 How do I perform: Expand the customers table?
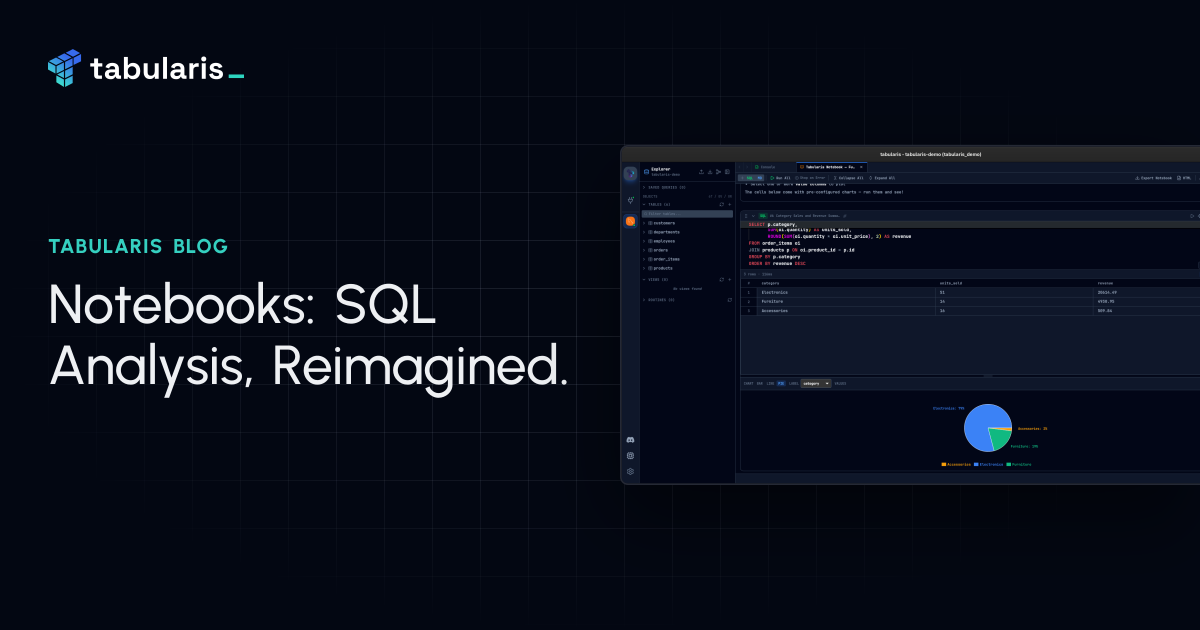click(644, 223)
